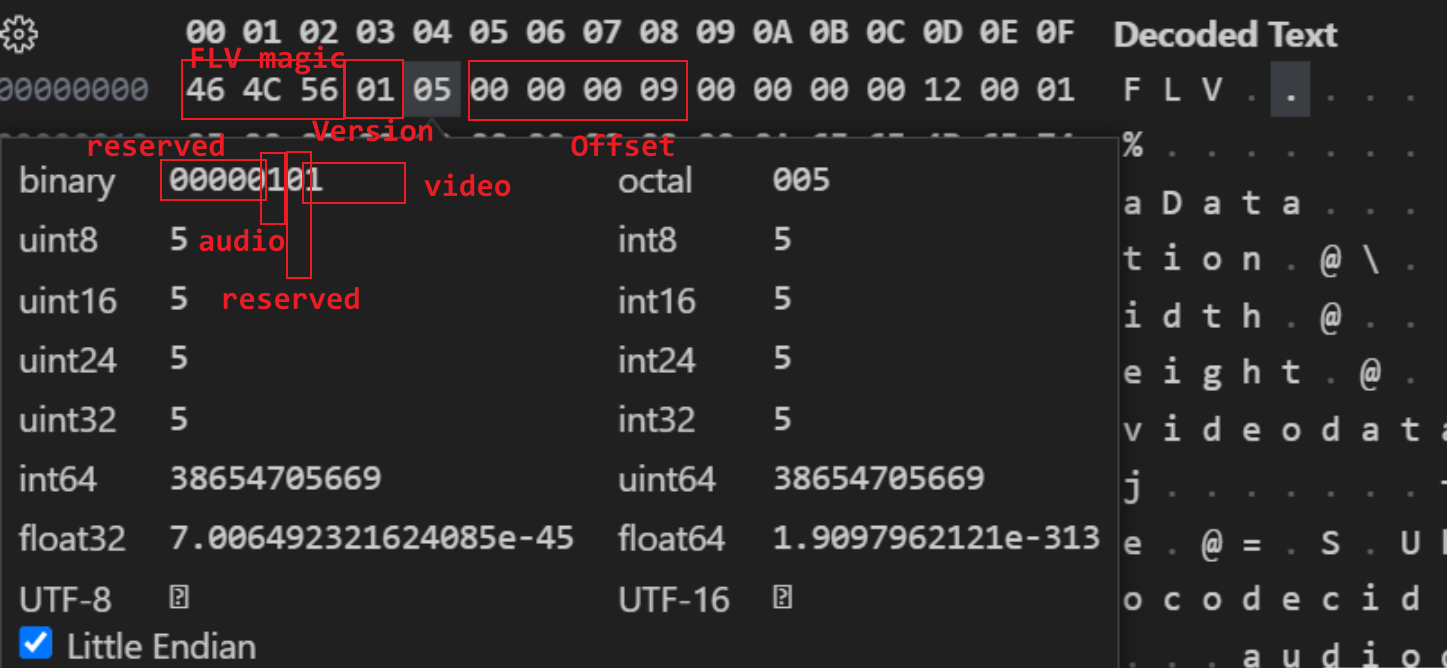
Task: Click the decoded character L
Action: (1172, 91)
